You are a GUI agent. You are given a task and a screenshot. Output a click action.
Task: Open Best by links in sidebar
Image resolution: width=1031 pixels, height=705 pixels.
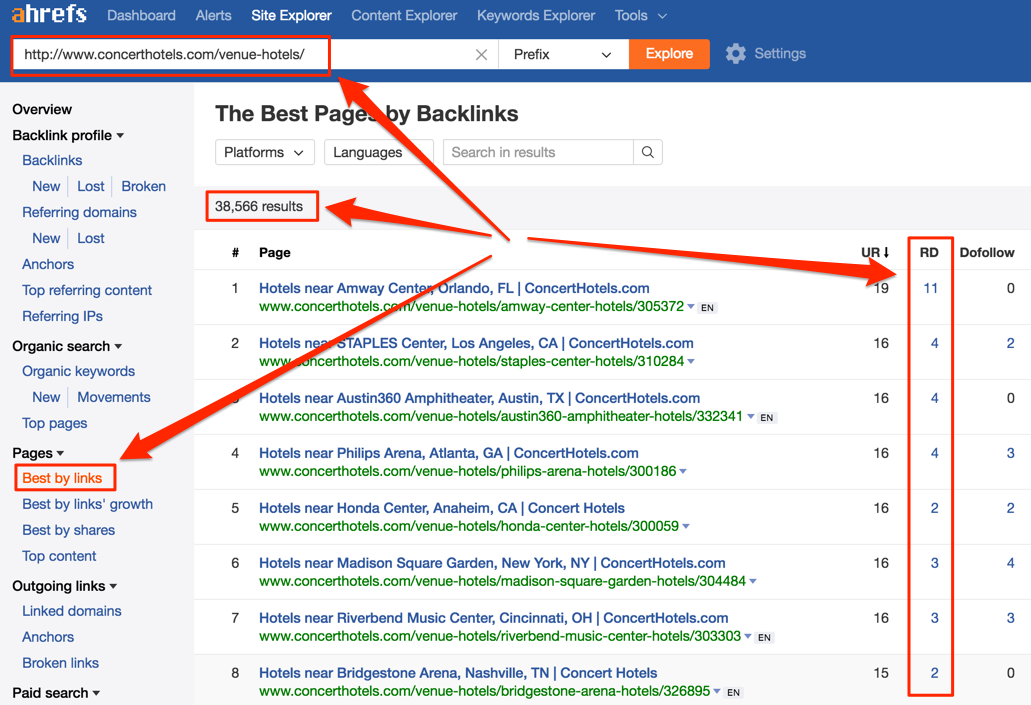tap(62, 478)
